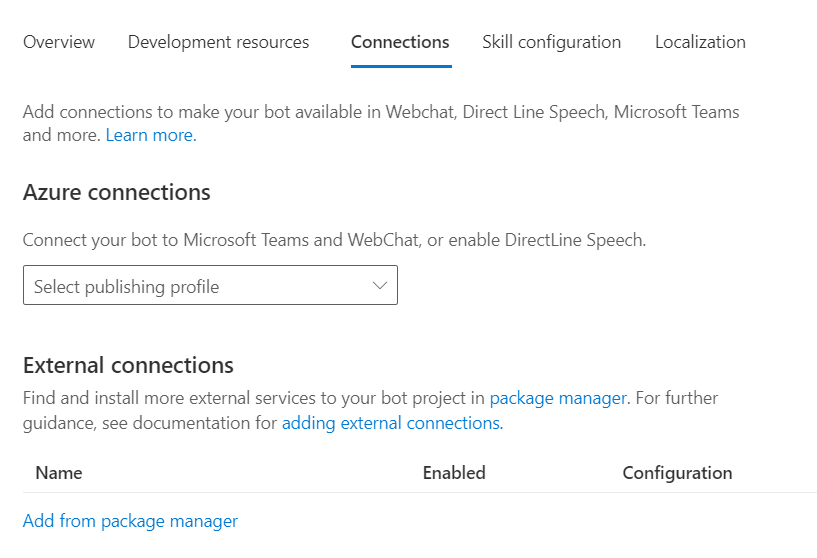Screen dimensions: 817x558
Task: Select the Connections tab
Action: point(400,42)
